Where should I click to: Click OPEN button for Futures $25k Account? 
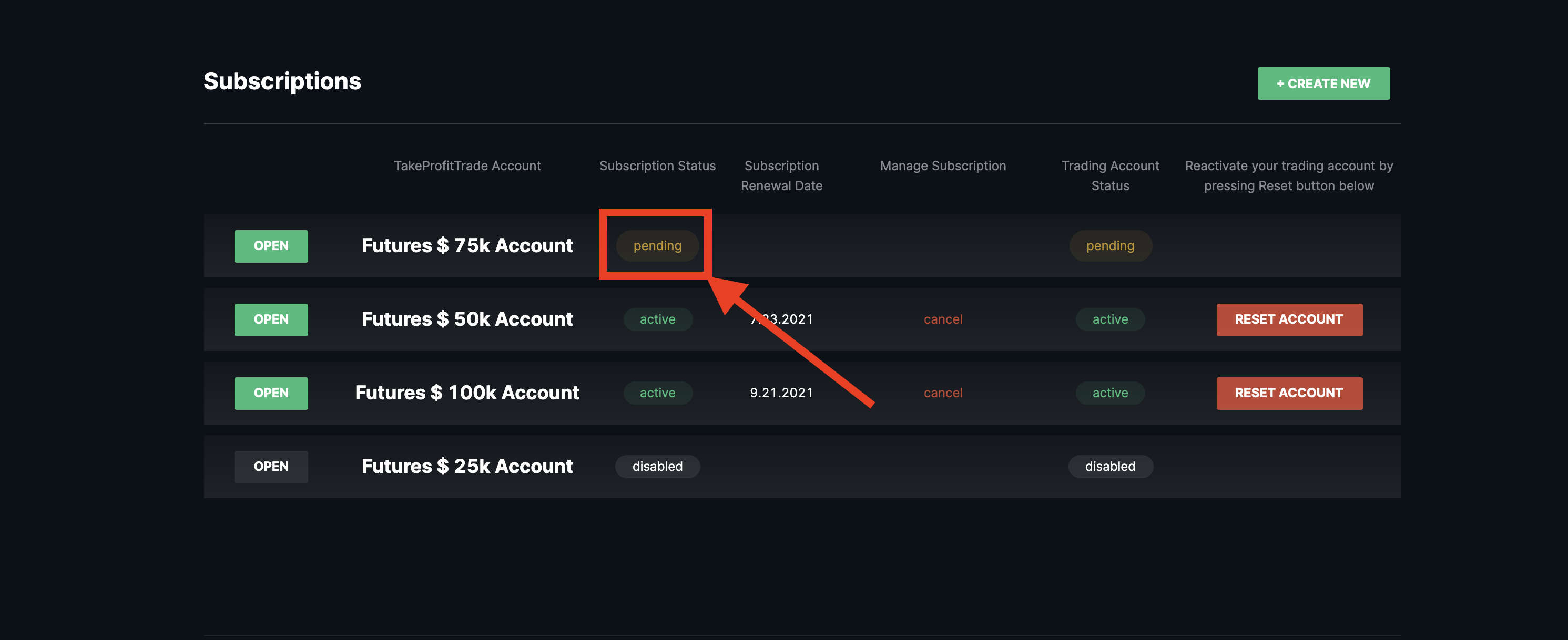point(270,466)
